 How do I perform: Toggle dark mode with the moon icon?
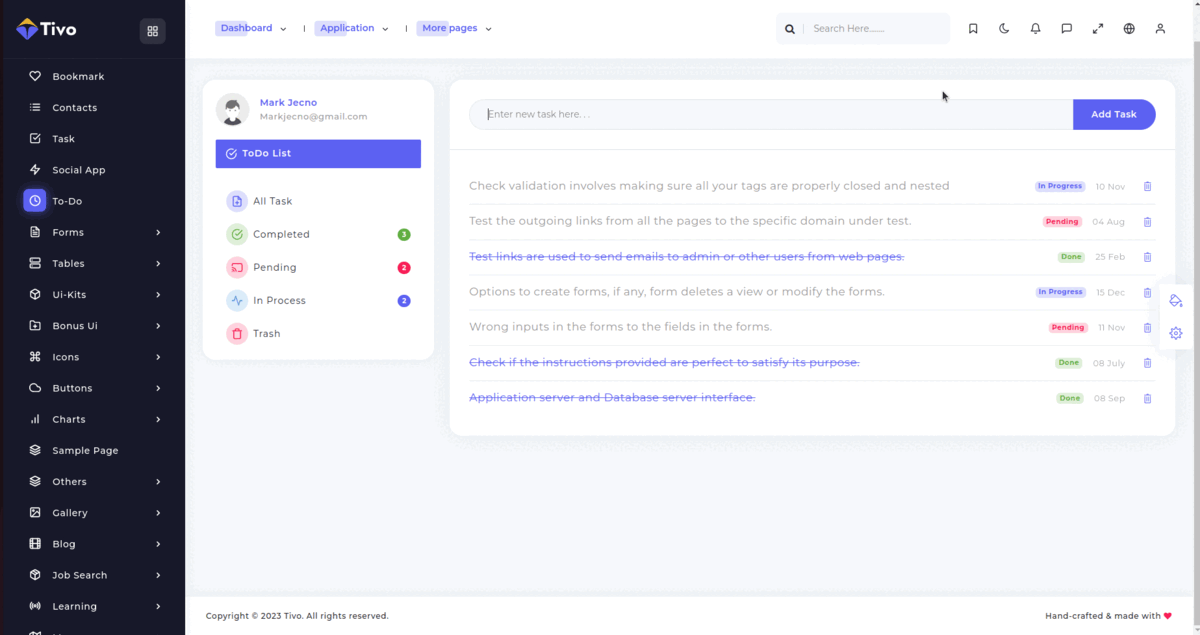tap(1004, 29)
